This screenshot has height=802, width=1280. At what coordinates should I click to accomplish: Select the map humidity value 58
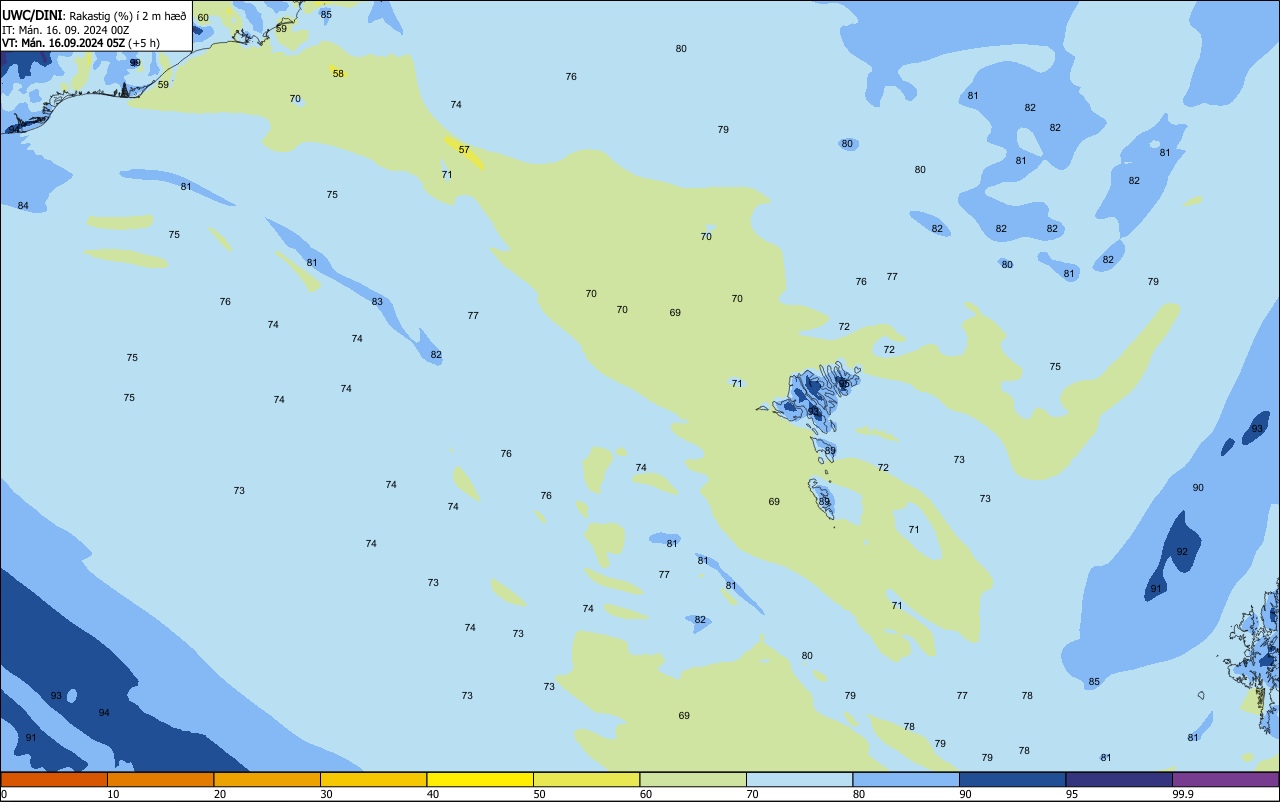click(338, 74)
